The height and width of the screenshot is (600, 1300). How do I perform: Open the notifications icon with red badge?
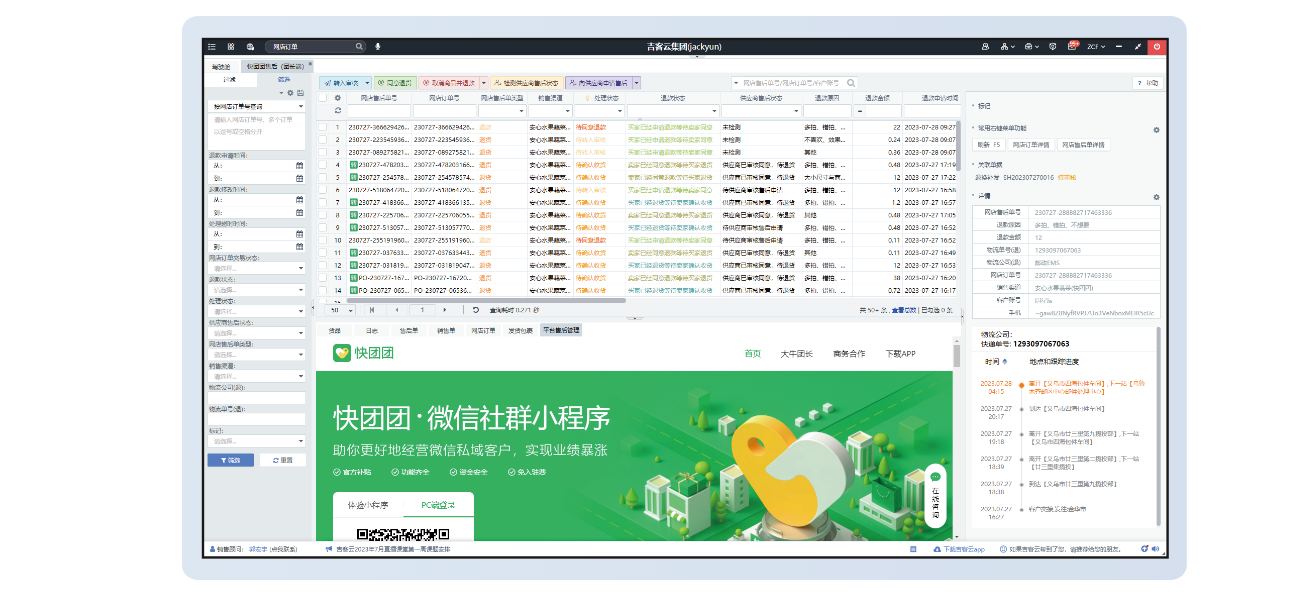1072,46
